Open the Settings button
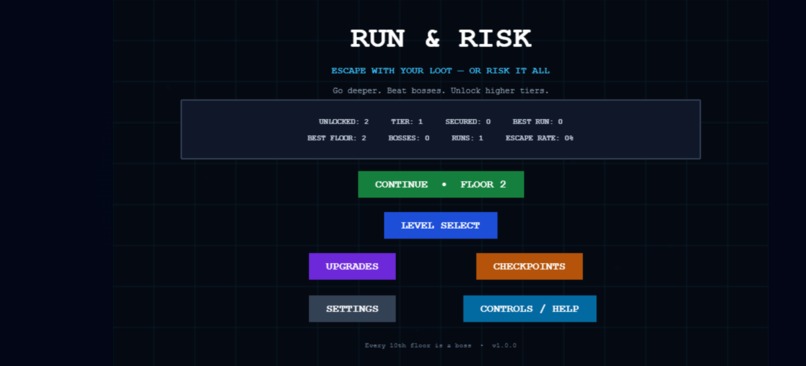This screenshot has height=366, width=806. tap(352, 308)
